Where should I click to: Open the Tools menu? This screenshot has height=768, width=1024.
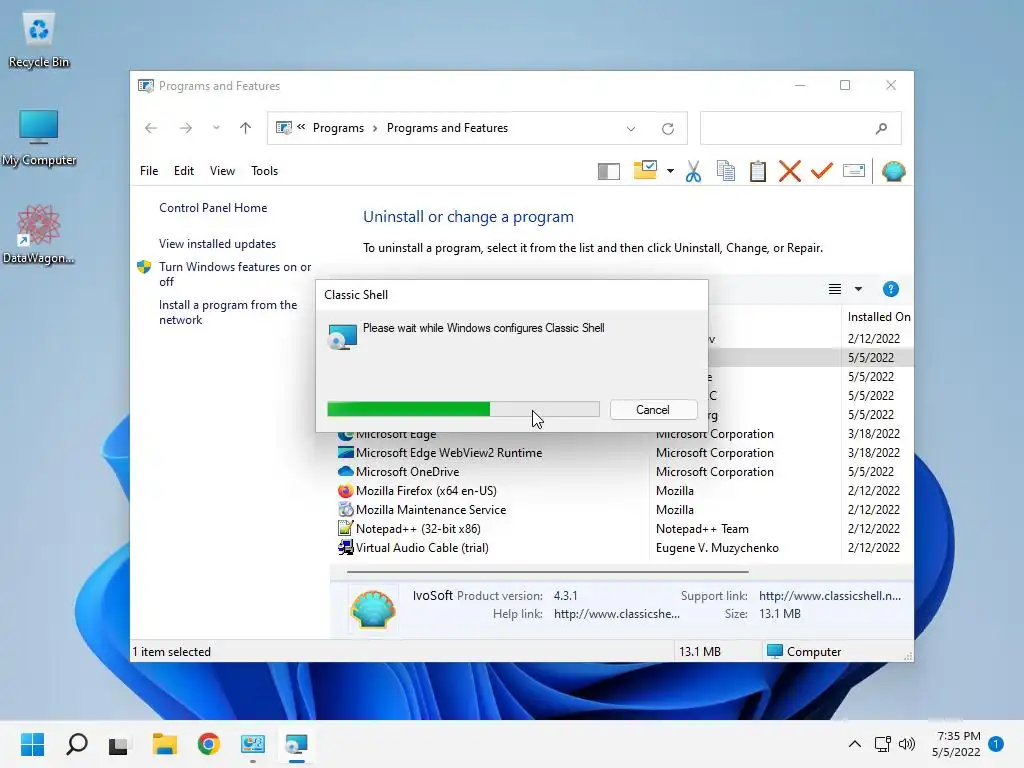click(264, 171)
